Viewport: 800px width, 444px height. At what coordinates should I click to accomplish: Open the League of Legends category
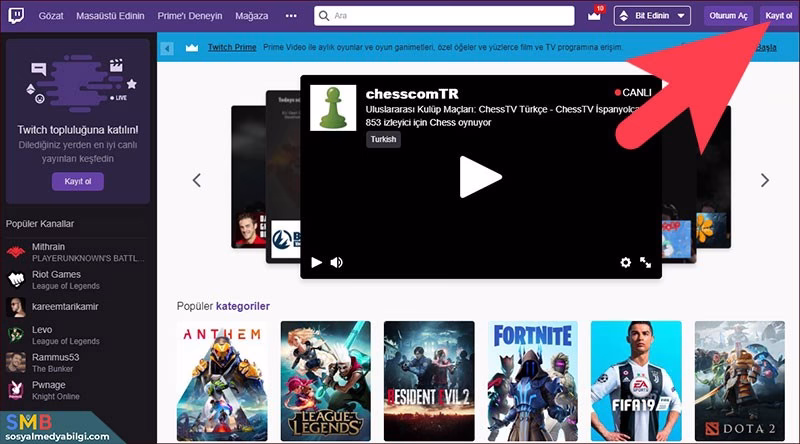[x=326, y=381]
